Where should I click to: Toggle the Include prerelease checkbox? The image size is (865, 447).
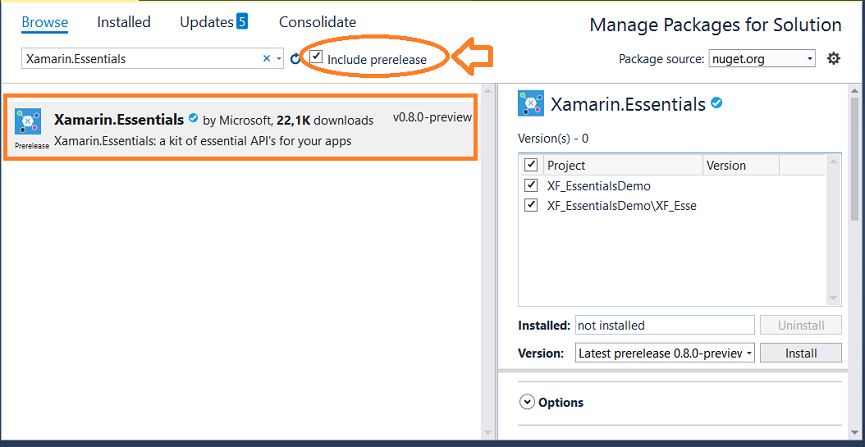[316, 56]
